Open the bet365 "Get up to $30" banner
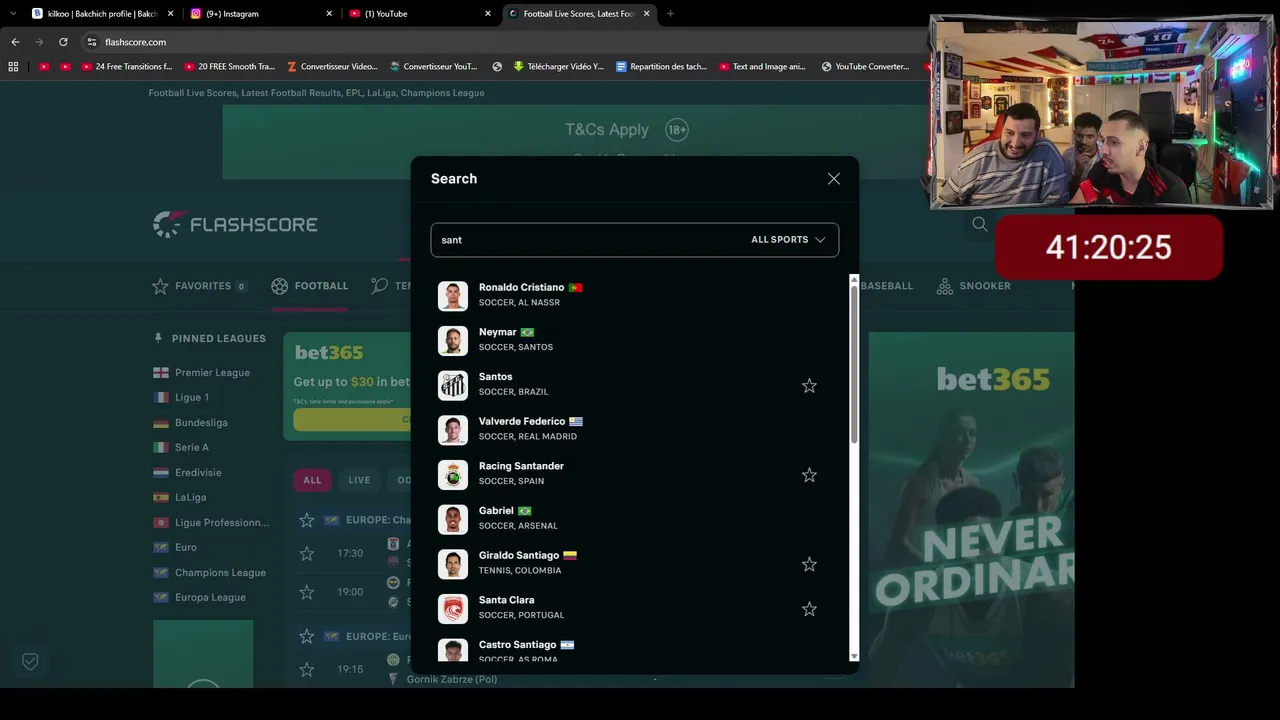This screenshot has height=720, width=1280. point(347,386)
